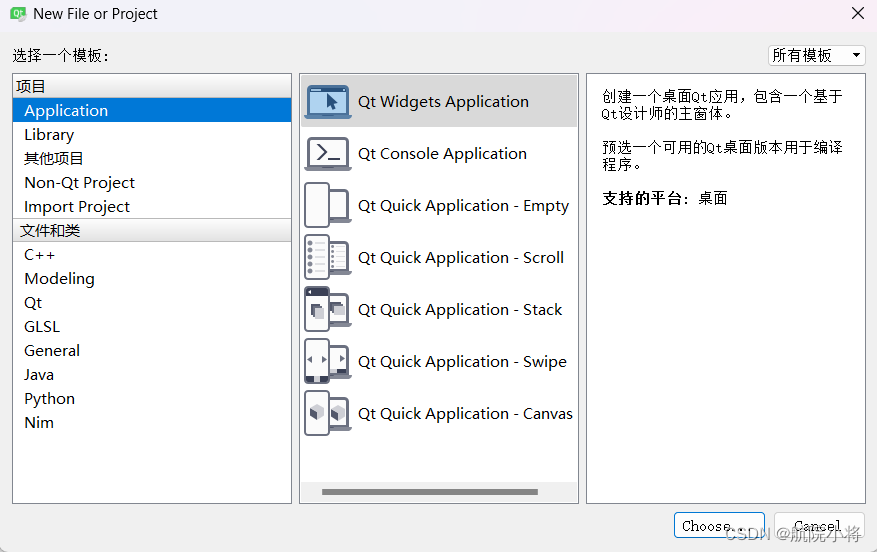Close the New File or Project dialog

(x=857, y=13)
